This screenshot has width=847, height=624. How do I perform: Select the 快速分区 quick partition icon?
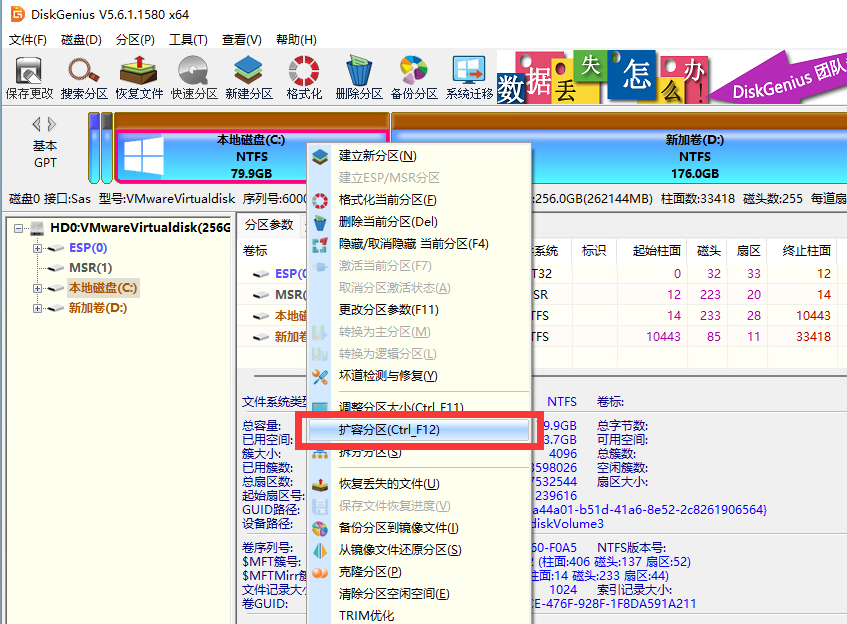click(x=193, y=78)
